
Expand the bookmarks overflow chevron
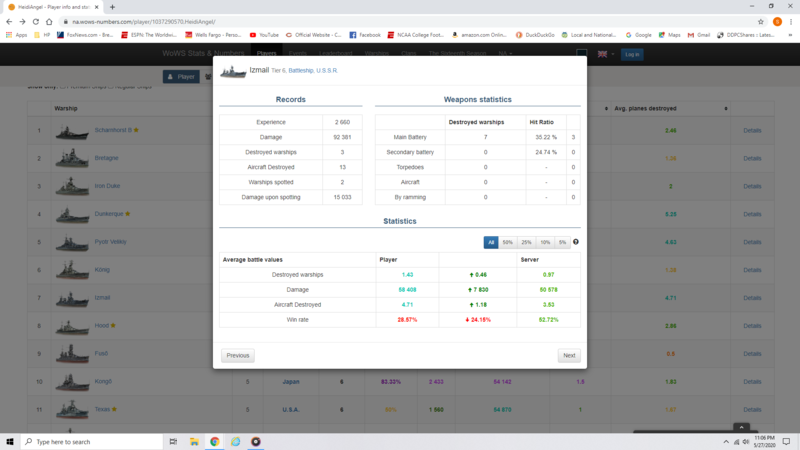click(x=790, y=35)
